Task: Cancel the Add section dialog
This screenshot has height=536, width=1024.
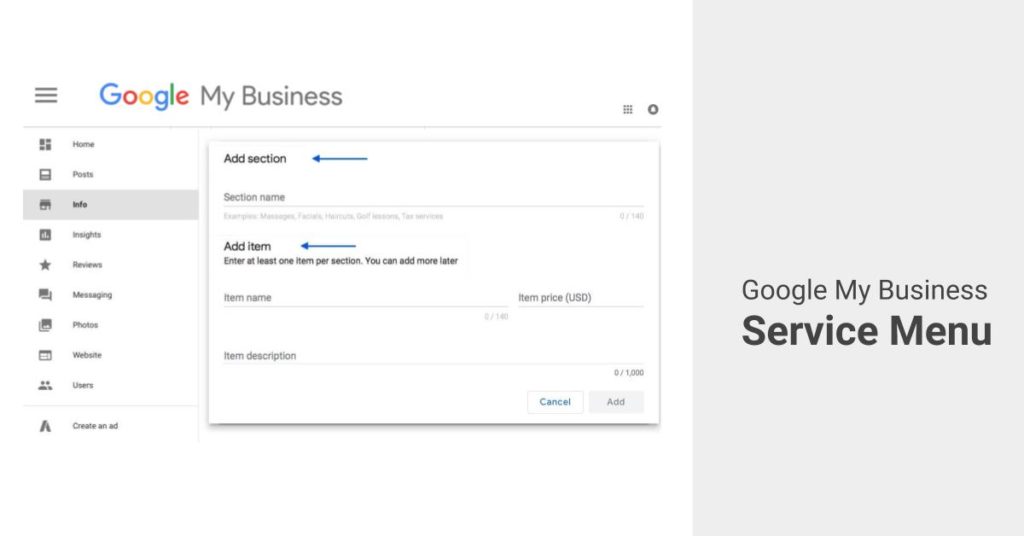Action: pos(555,402)
